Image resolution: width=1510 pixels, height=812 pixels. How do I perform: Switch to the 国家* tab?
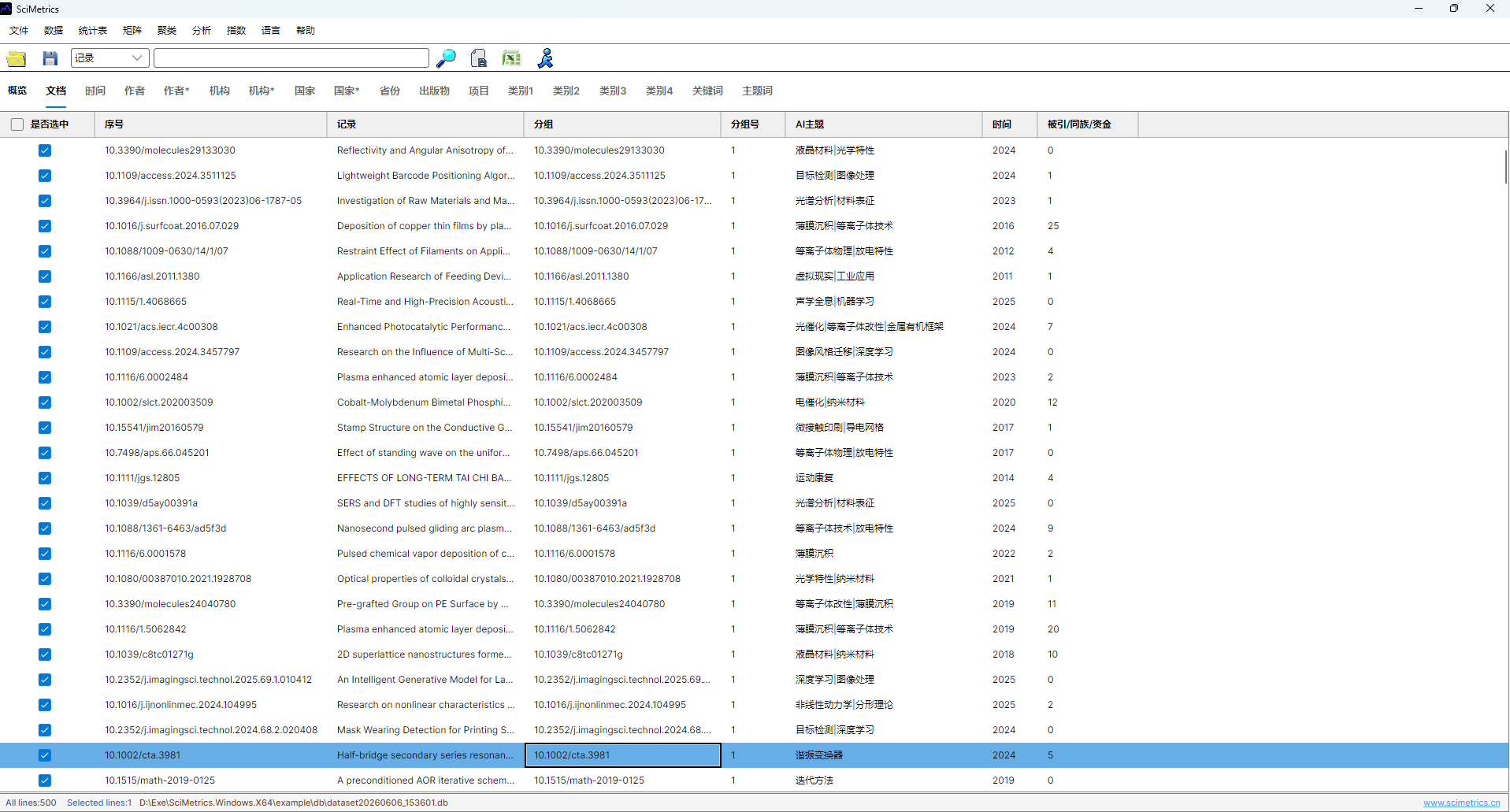point(347,91)
